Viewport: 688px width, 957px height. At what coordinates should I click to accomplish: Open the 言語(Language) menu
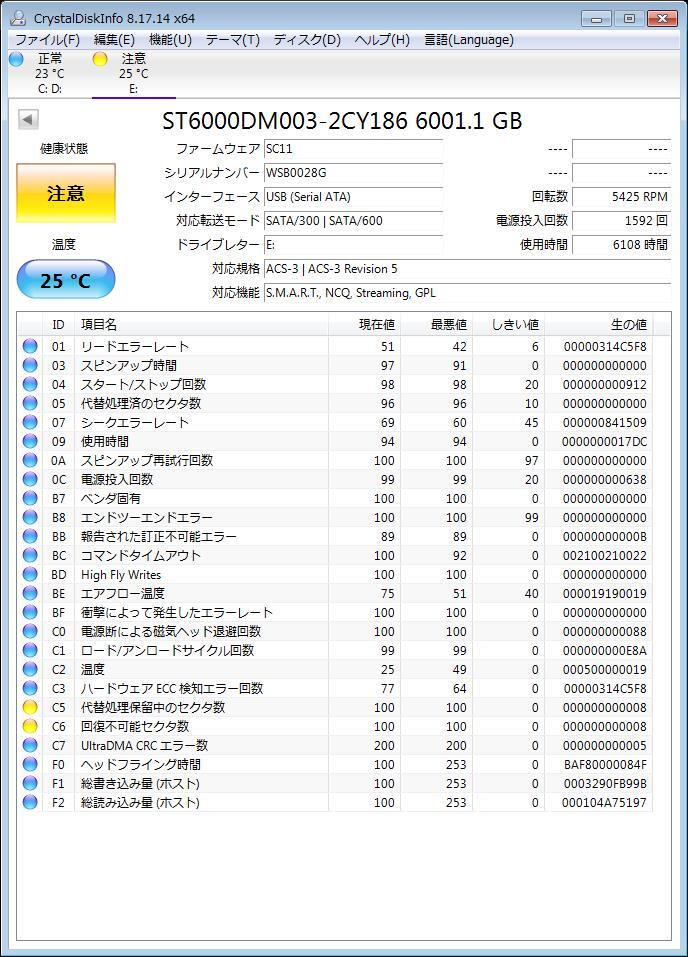pos(469,40)
